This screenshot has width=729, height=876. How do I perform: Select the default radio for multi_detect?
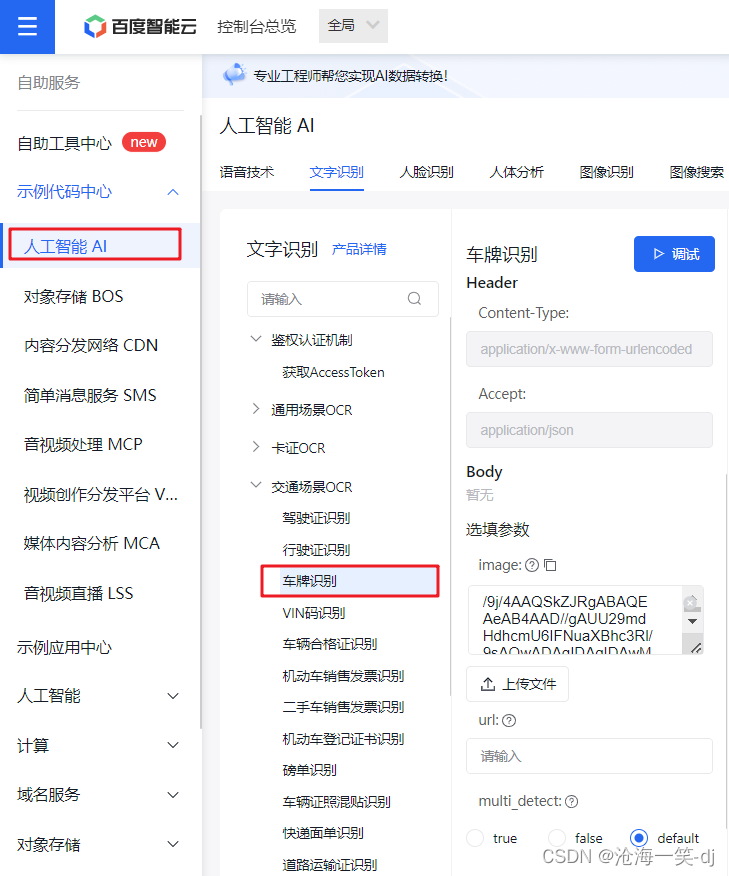(x=639, y=838)
